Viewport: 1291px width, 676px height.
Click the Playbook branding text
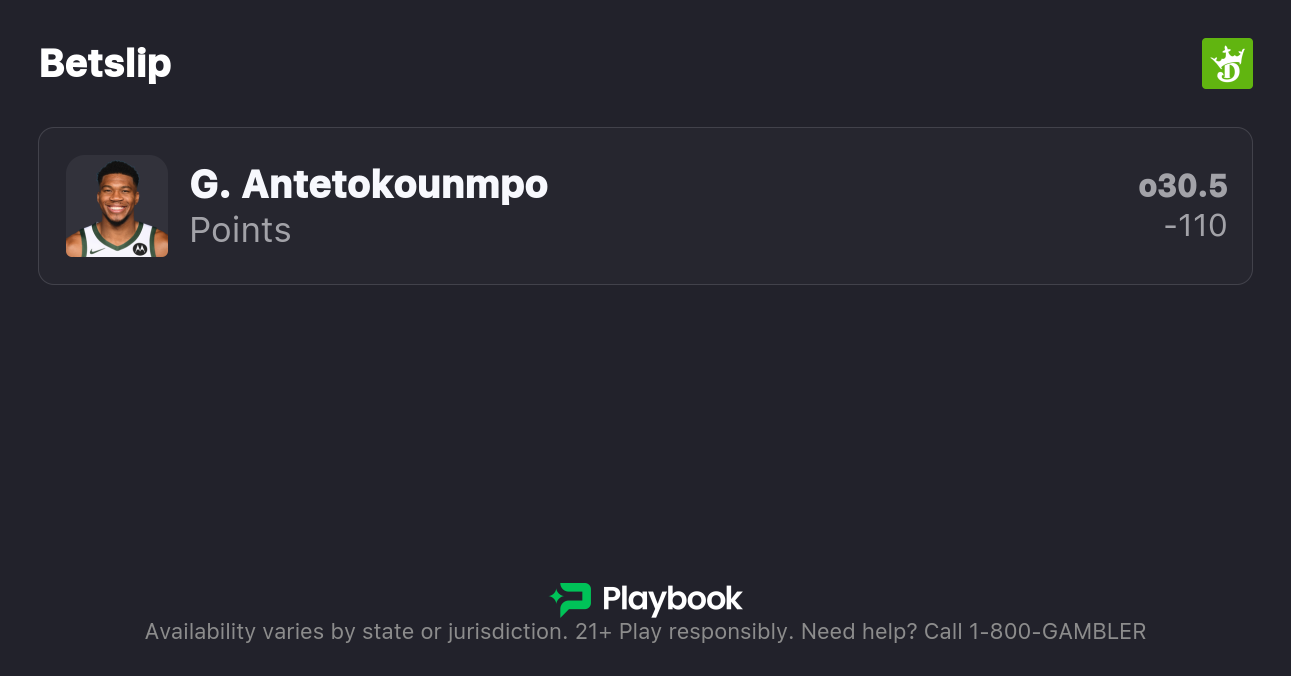click(672, 599)
